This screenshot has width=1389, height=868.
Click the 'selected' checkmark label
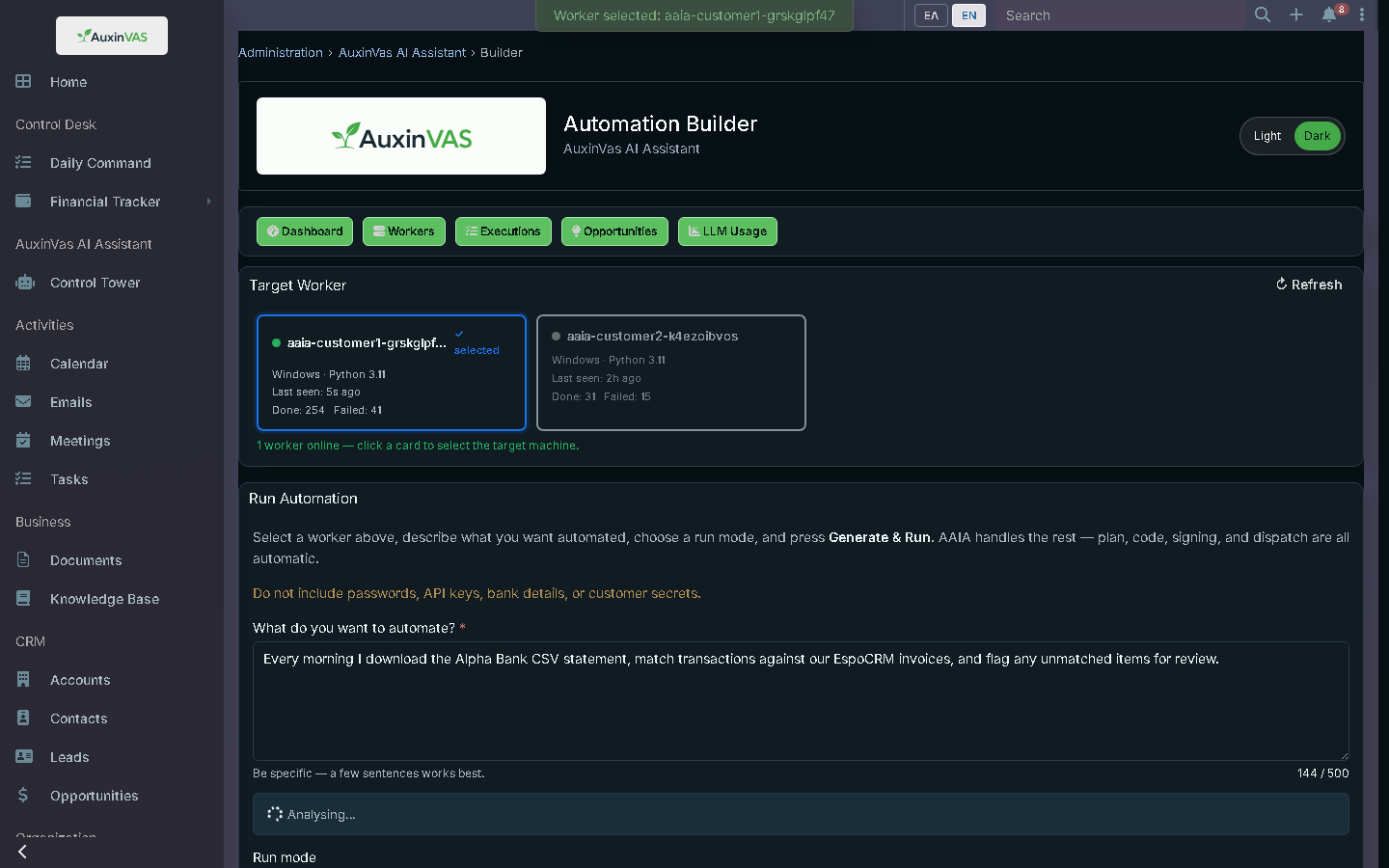477,343
